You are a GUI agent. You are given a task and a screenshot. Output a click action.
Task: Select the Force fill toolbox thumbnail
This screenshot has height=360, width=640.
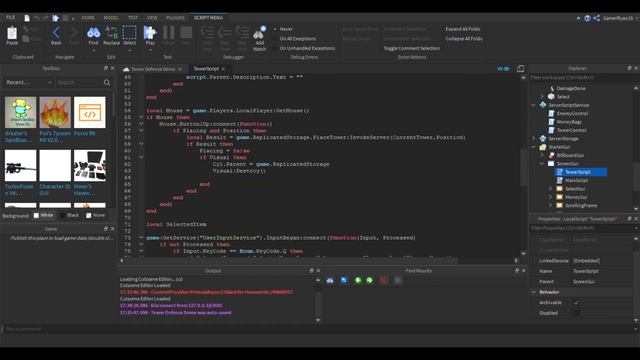(90, 112)
